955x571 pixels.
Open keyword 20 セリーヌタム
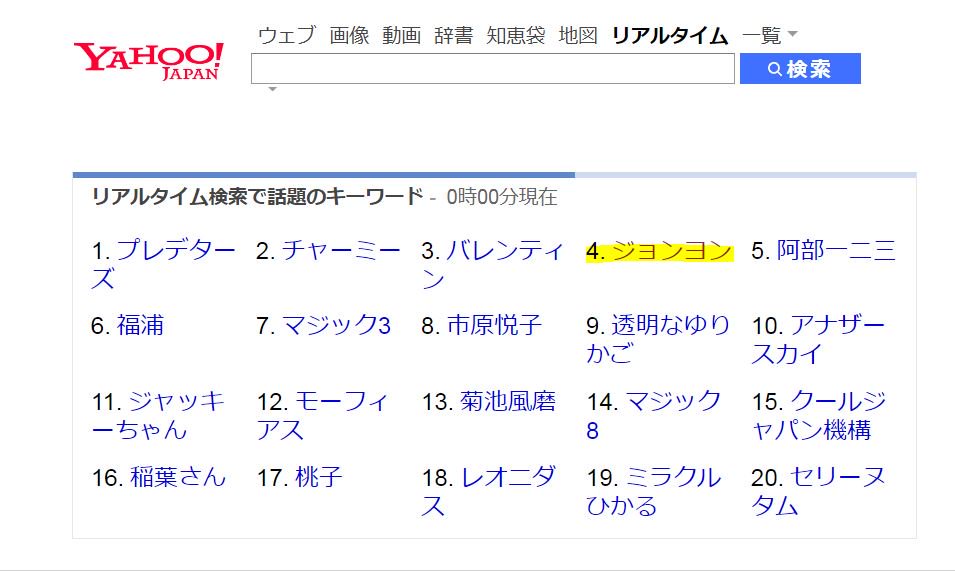tap(818, 491)
